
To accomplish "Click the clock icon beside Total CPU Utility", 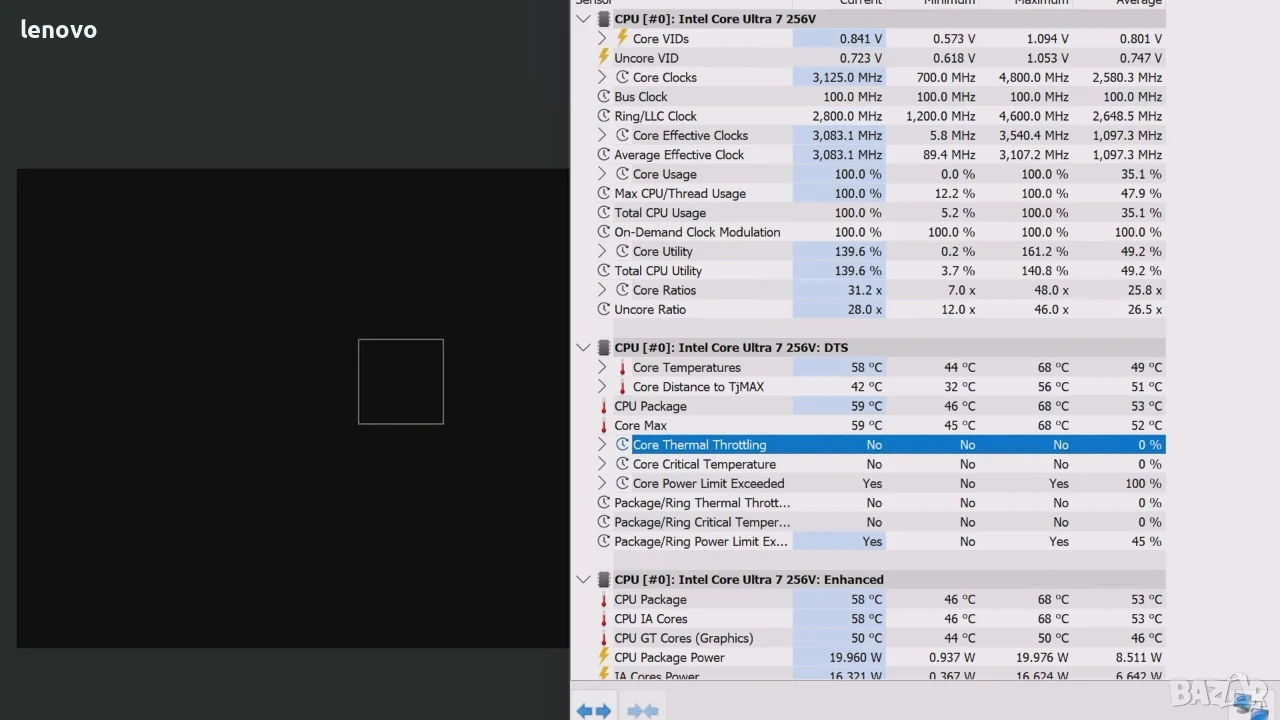I will point(604,271).
